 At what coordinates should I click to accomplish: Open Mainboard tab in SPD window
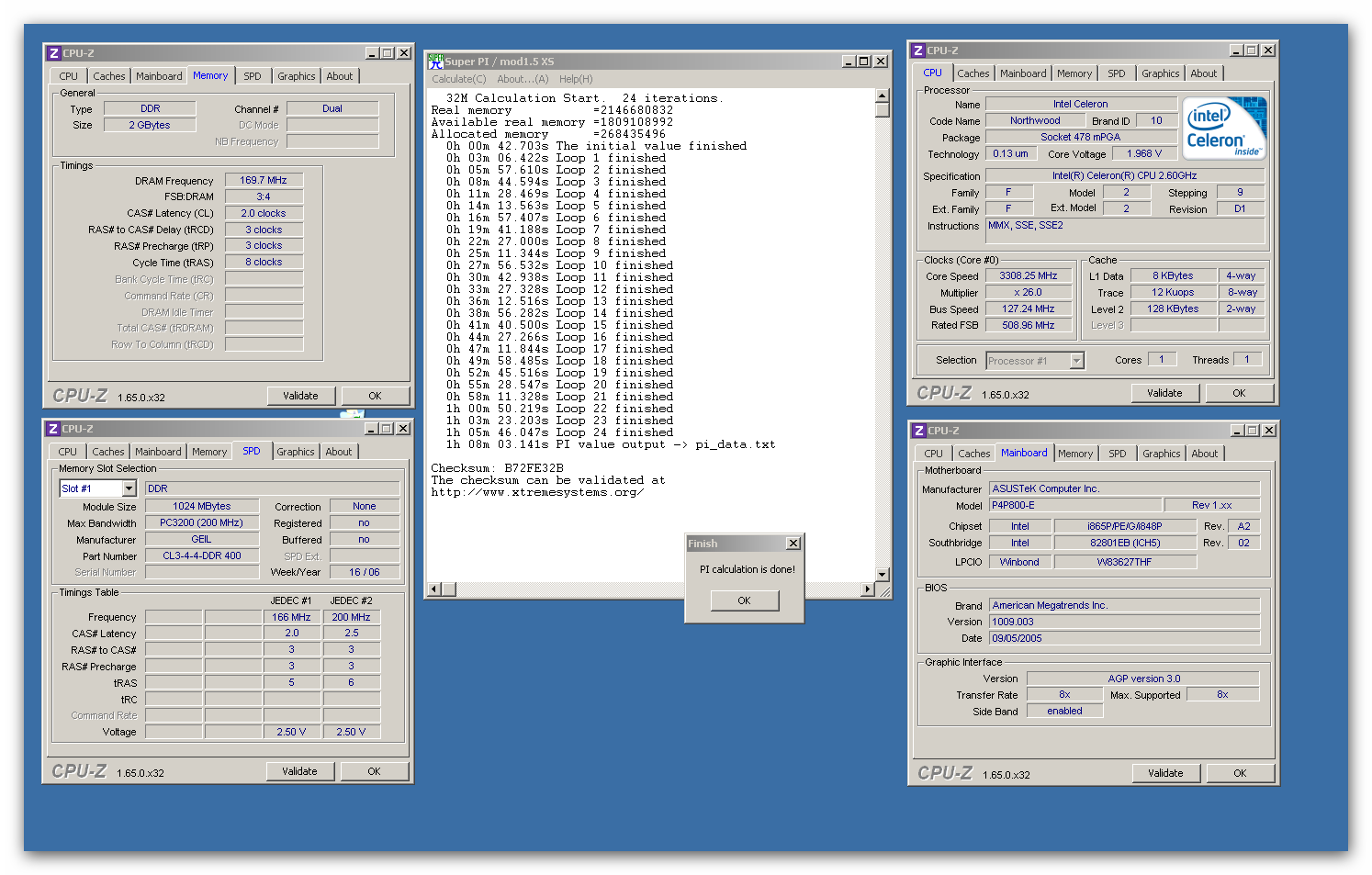pyautogui.click(x=158, y=452)
